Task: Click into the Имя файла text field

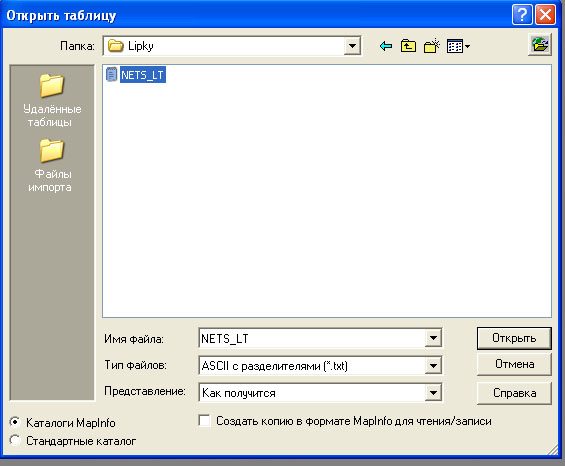Action: 312,338
